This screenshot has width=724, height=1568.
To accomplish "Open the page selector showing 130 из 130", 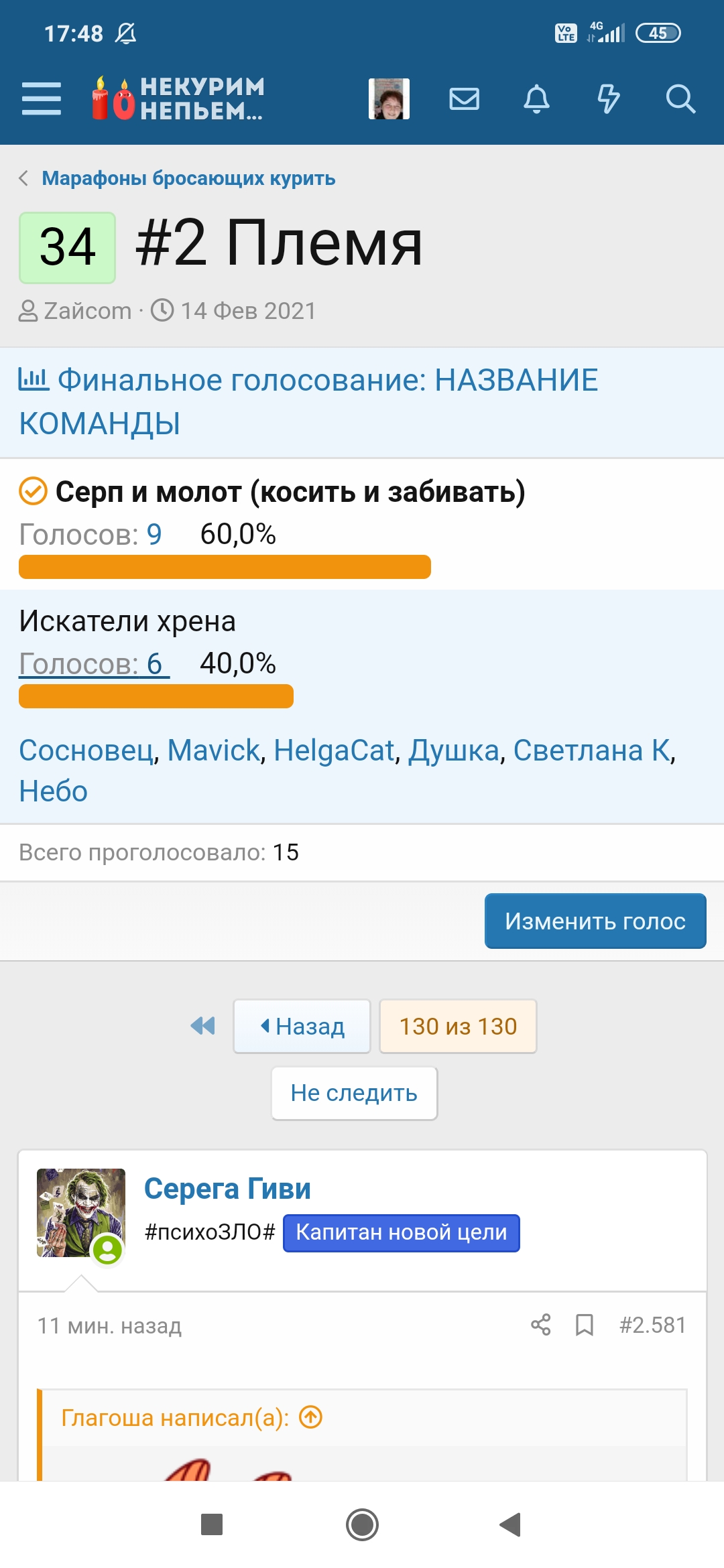I will [459, 1026].
